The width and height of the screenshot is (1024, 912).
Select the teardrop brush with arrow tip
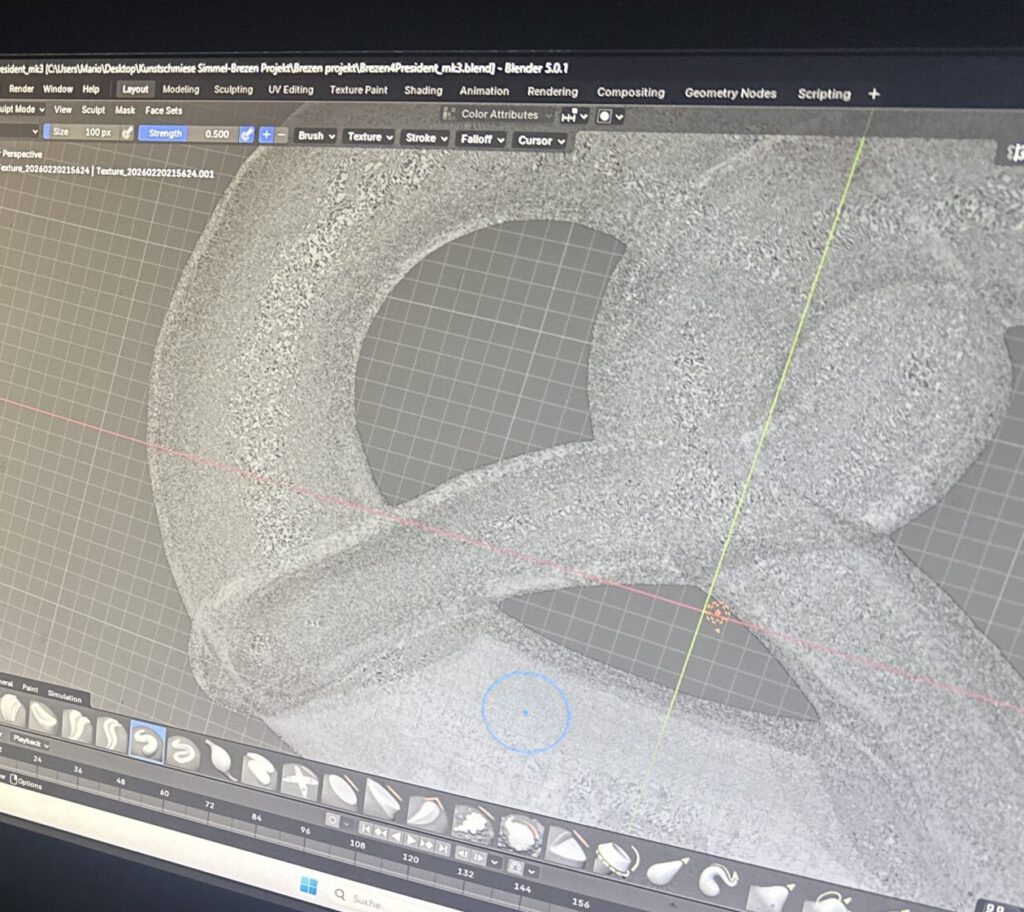coord(667,872)
